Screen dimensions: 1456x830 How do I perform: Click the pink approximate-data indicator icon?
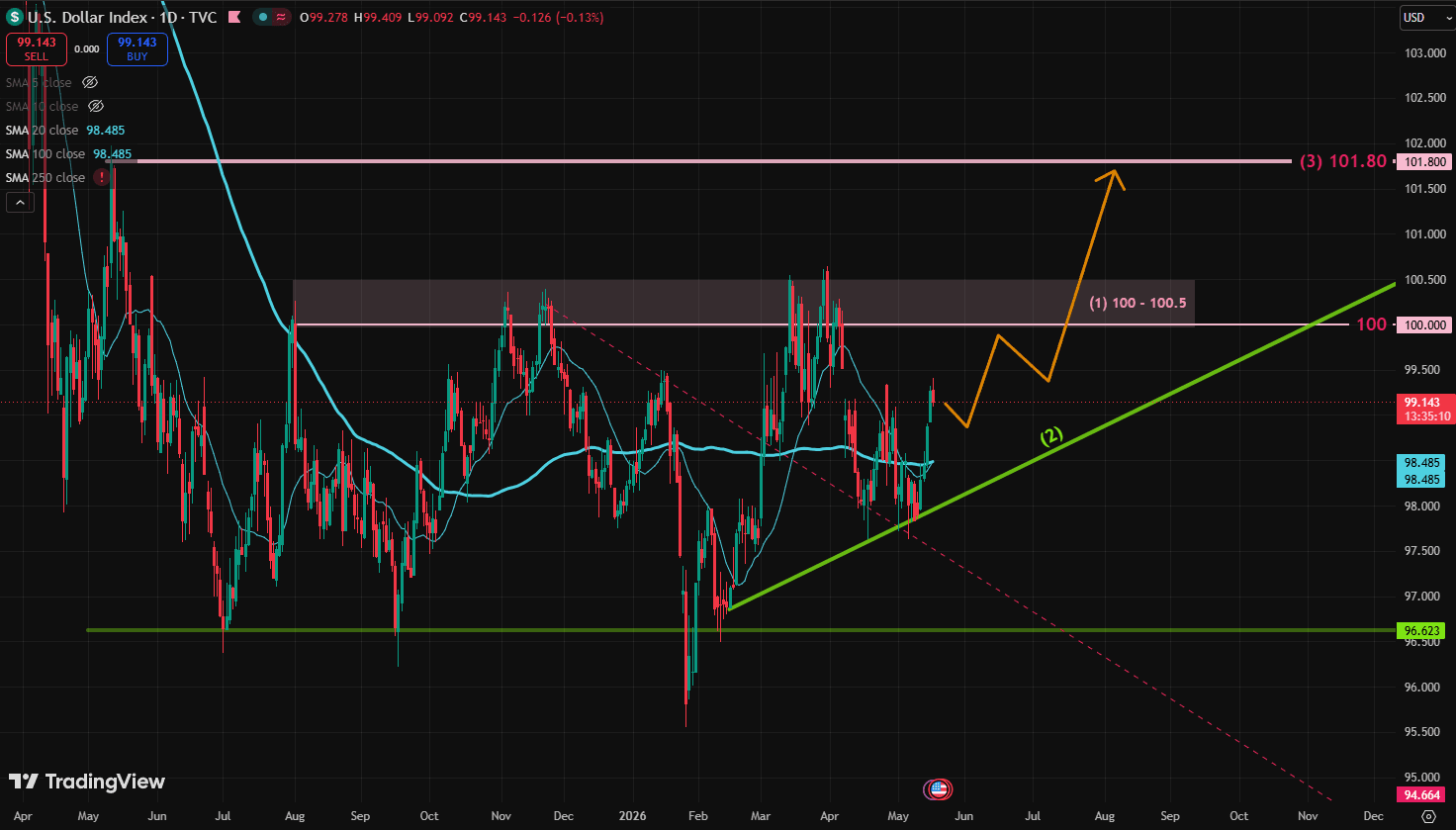[279, 17]
